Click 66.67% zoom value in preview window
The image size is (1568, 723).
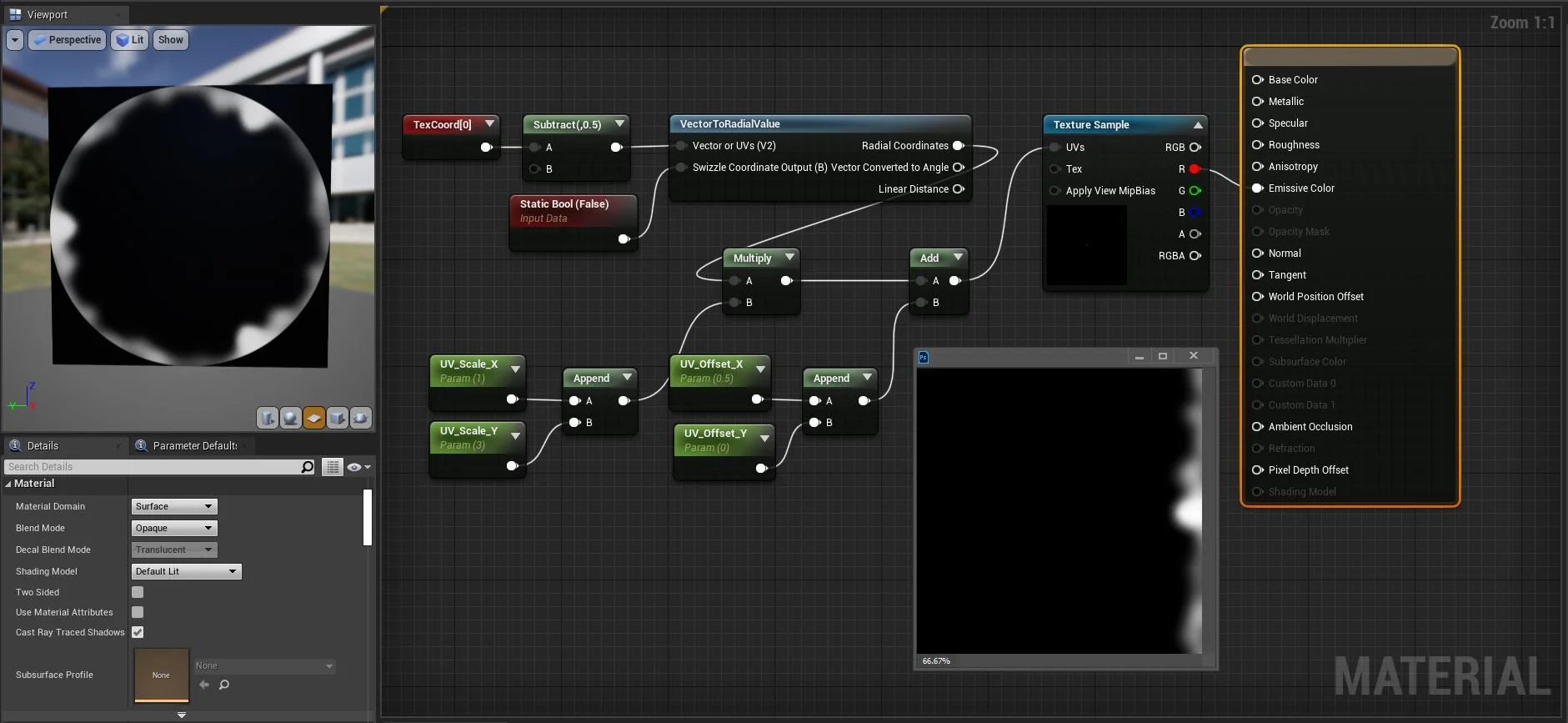936,661
